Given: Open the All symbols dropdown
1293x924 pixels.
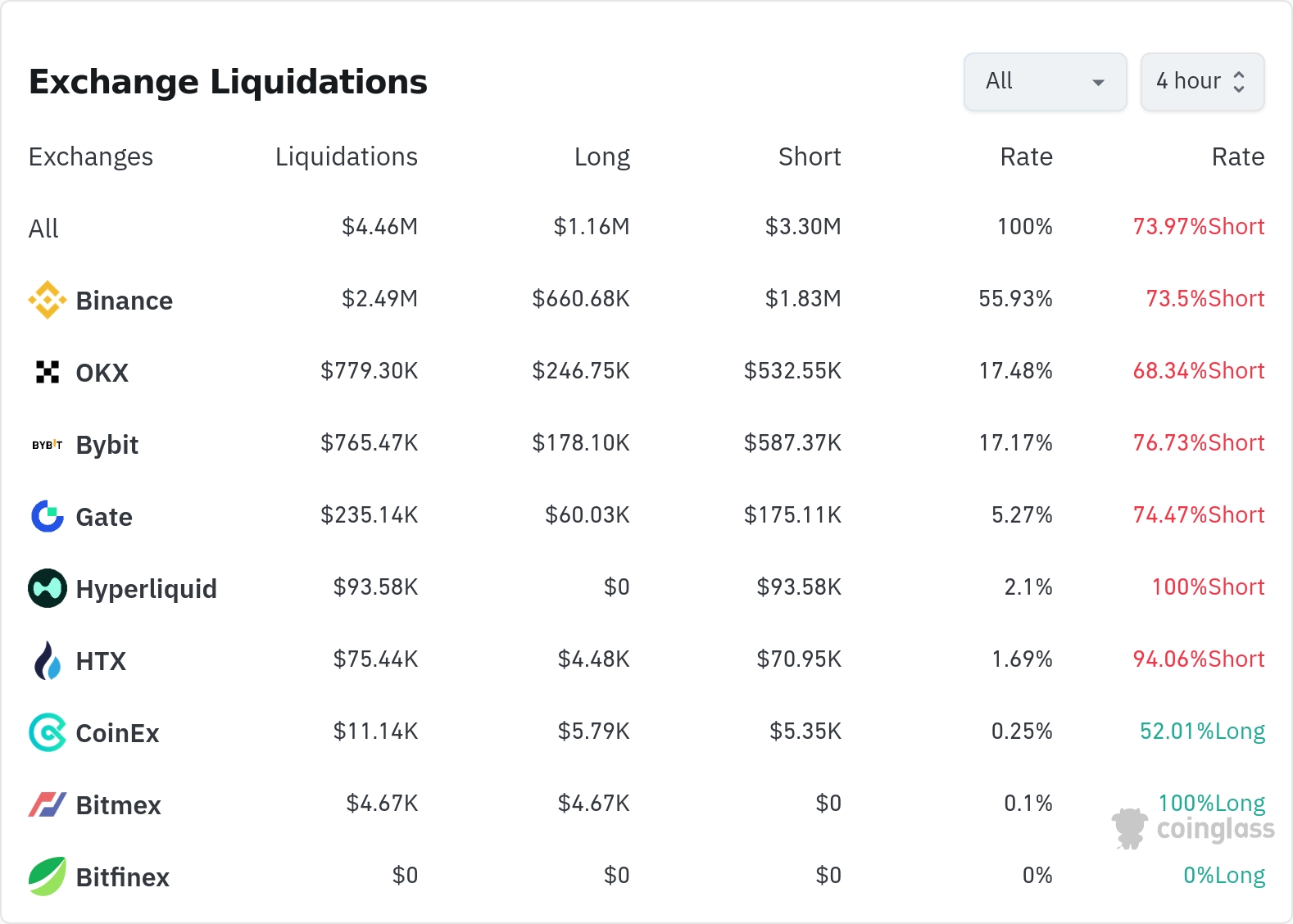Looking at the screenshot, I should [x=1045, y=82].
